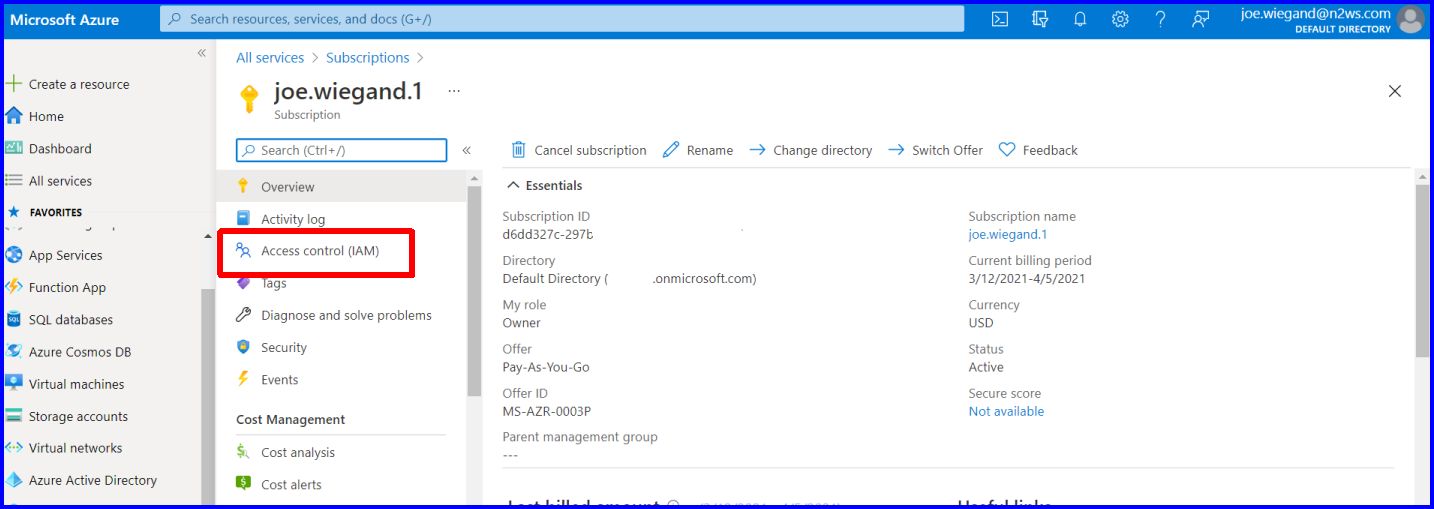Open the help question mark
1434x509 pixels.
coord(1160,19)
